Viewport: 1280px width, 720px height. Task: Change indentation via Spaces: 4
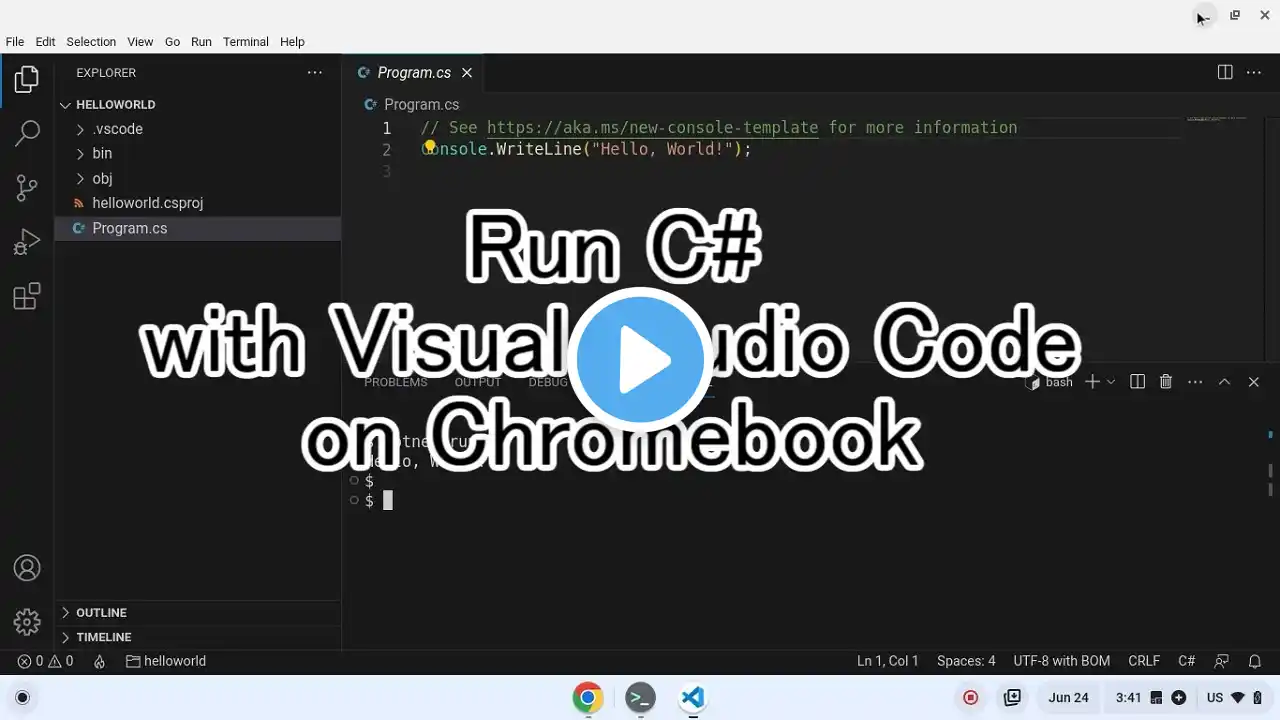coord(966,661)
